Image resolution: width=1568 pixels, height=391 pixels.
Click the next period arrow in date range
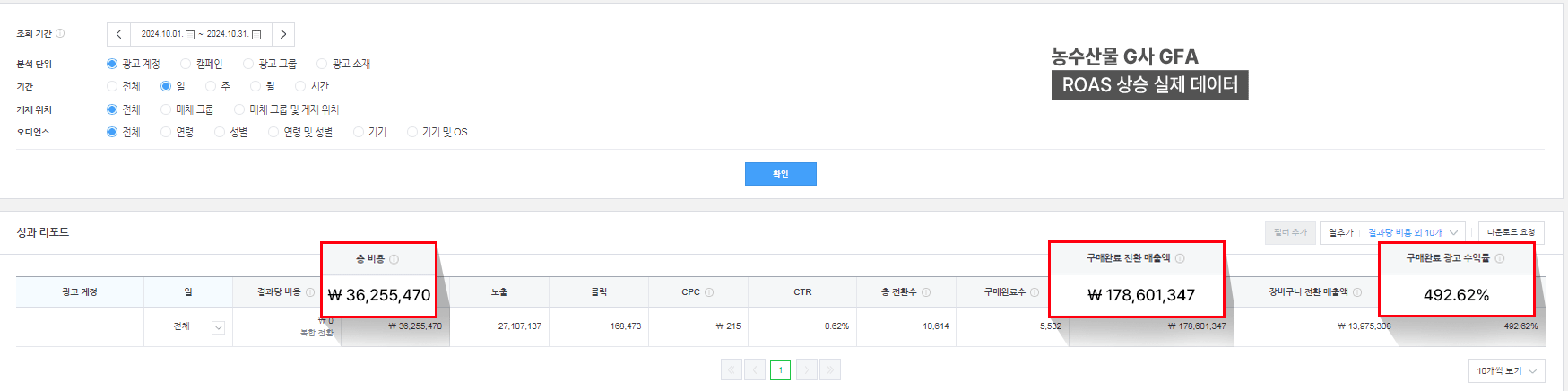pyautogui.click(x=283, y=34)
